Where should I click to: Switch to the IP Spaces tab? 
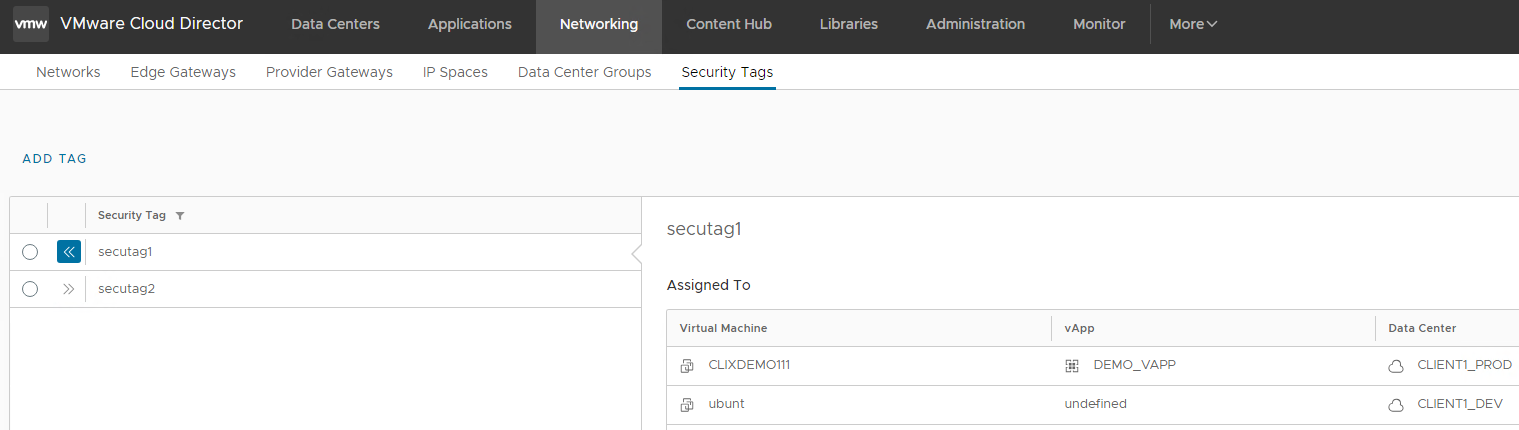coord(455,72)
